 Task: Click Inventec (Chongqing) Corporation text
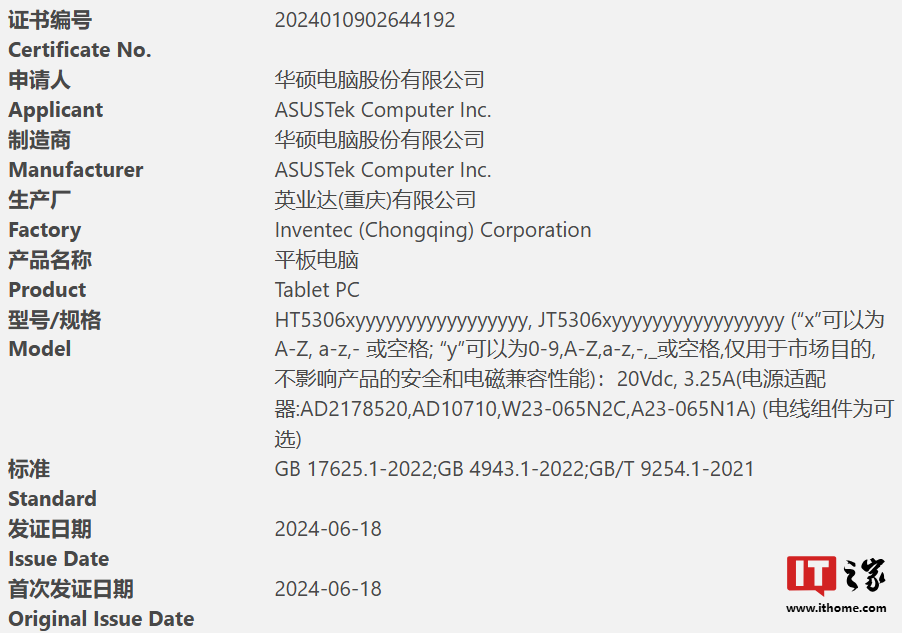[433, 230]
